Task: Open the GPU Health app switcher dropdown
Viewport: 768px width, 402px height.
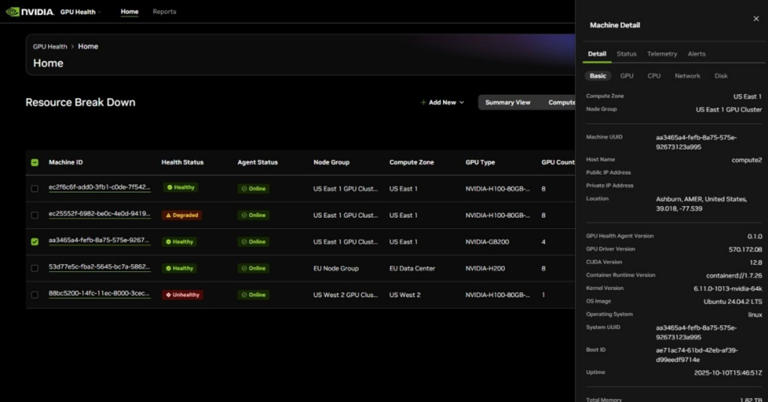Action: point(81,12)
